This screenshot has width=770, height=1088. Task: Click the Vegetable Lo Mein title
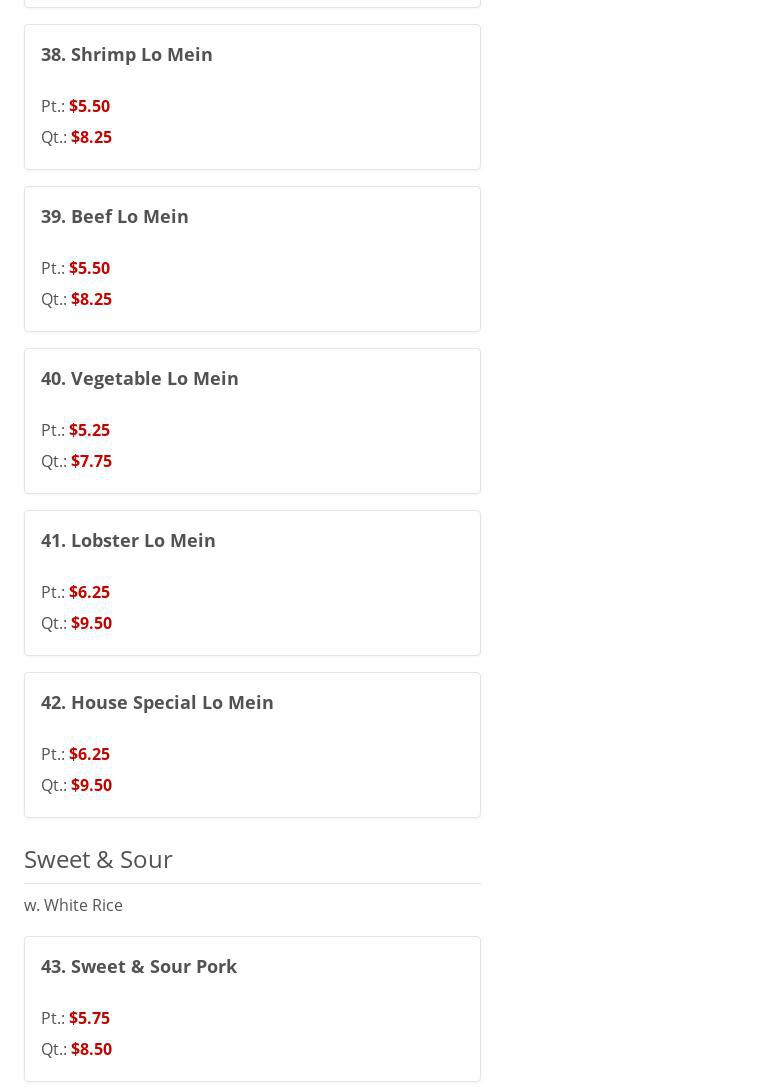pos(140,378)
